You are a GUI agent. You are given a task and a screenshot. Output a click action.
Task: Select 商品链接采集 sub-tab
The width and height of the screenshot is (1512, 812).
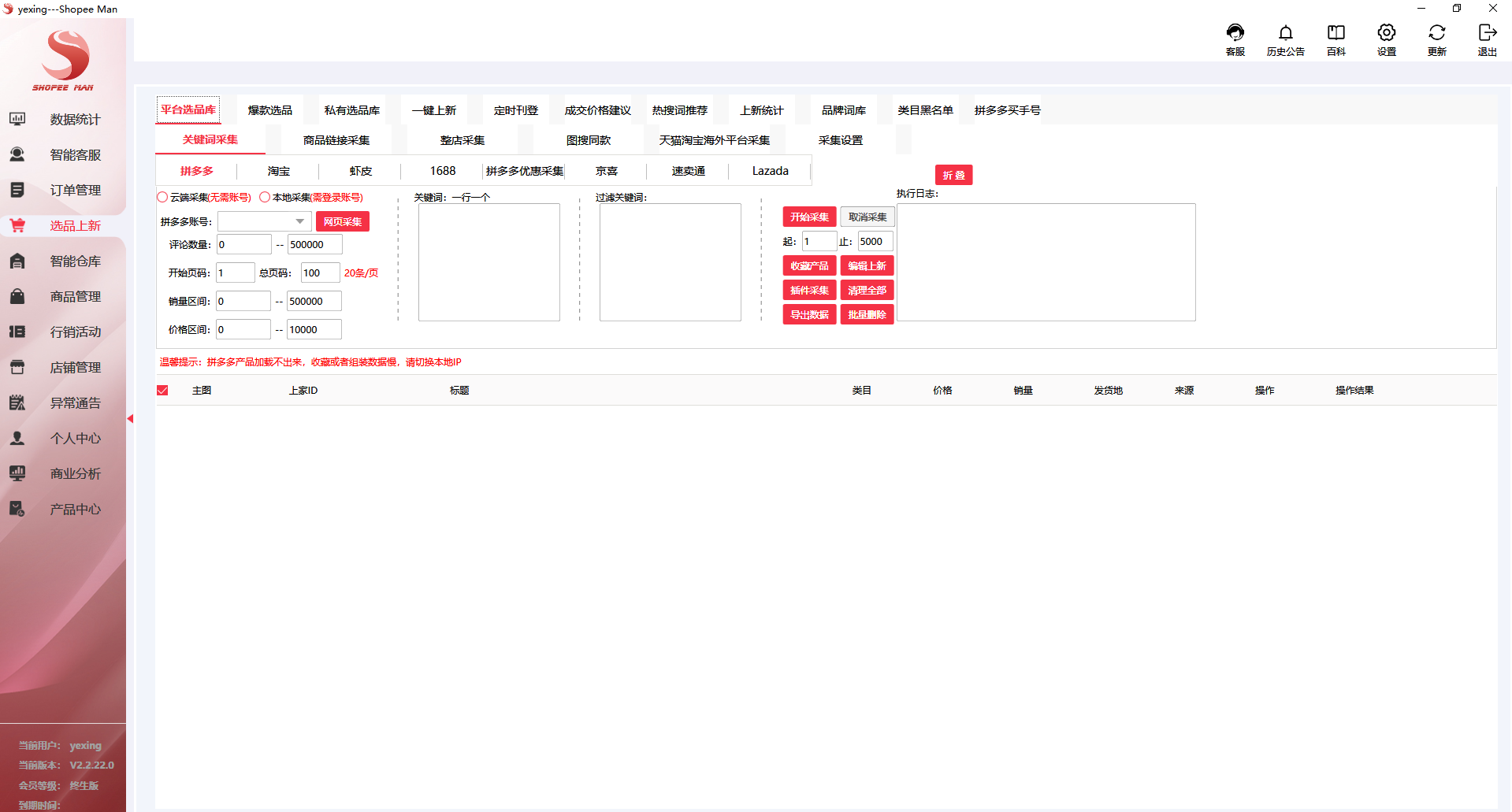pyautogui.click(x=336, y=140)
